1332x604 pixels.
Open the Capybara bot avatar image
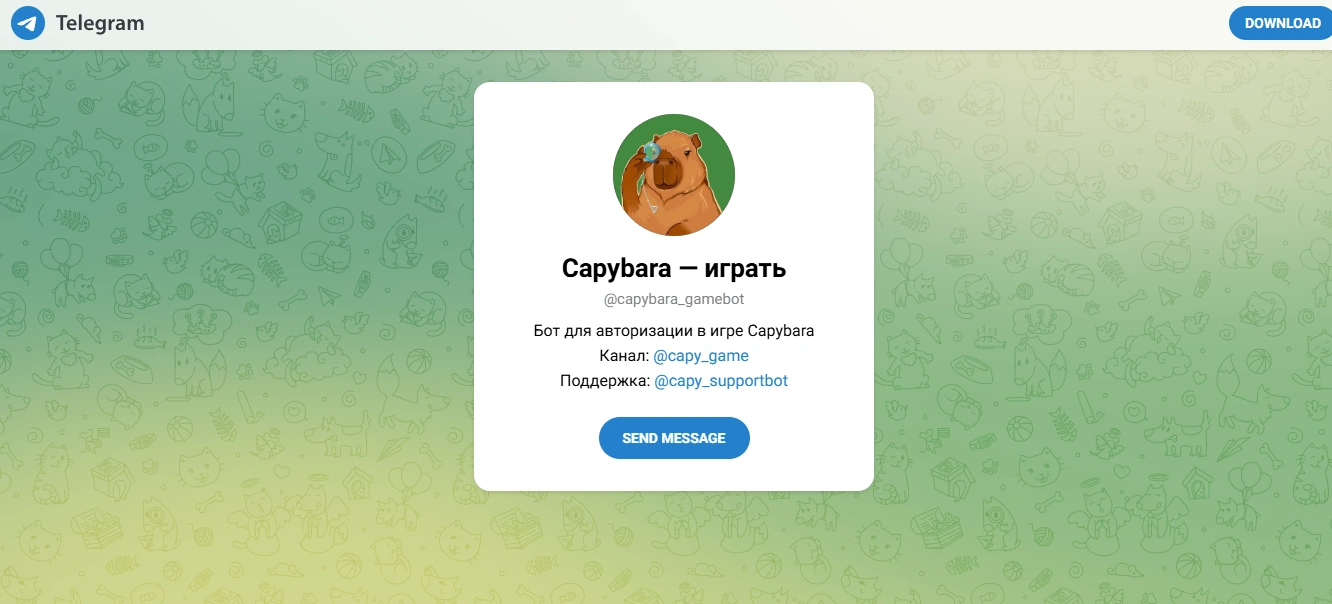(674, 175)
